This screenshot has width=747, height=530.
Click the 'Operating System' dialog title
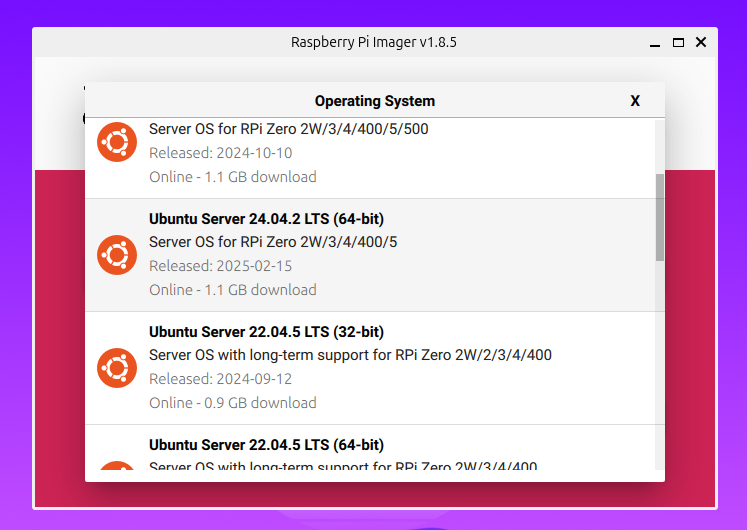374,101
